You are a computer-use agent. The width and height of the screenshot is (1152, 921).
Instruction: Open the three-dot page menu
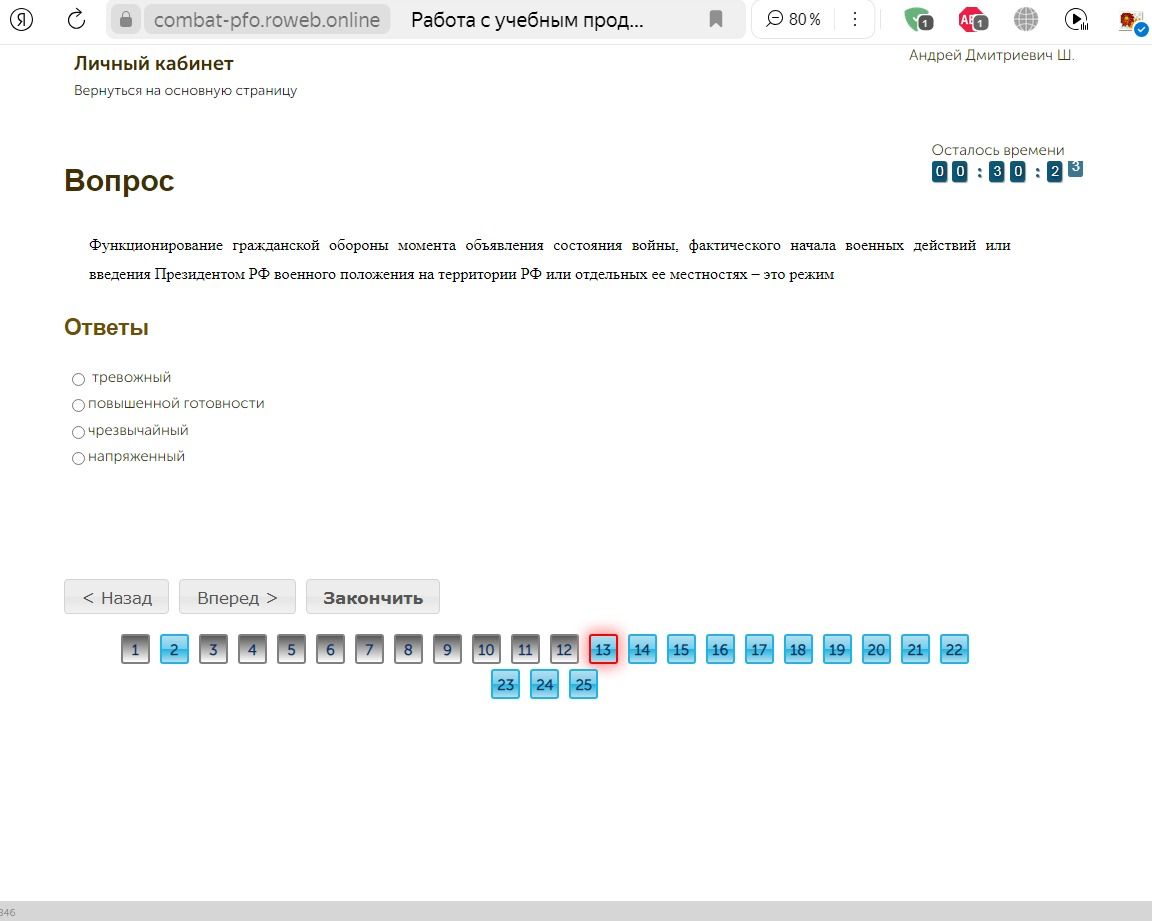pos(854,19)
